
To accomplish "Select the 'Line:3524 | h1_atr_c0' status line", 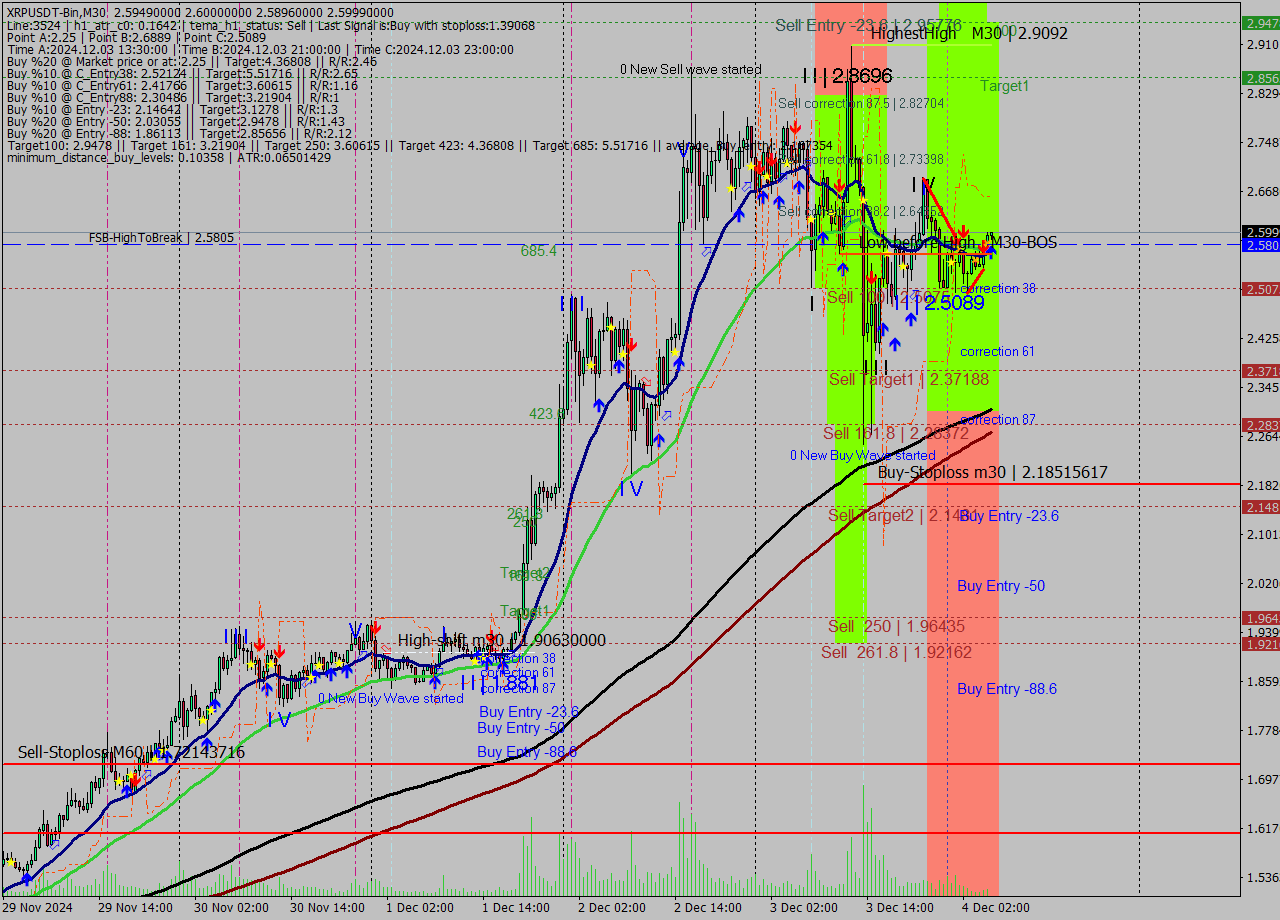I will (x=270, y=26).
